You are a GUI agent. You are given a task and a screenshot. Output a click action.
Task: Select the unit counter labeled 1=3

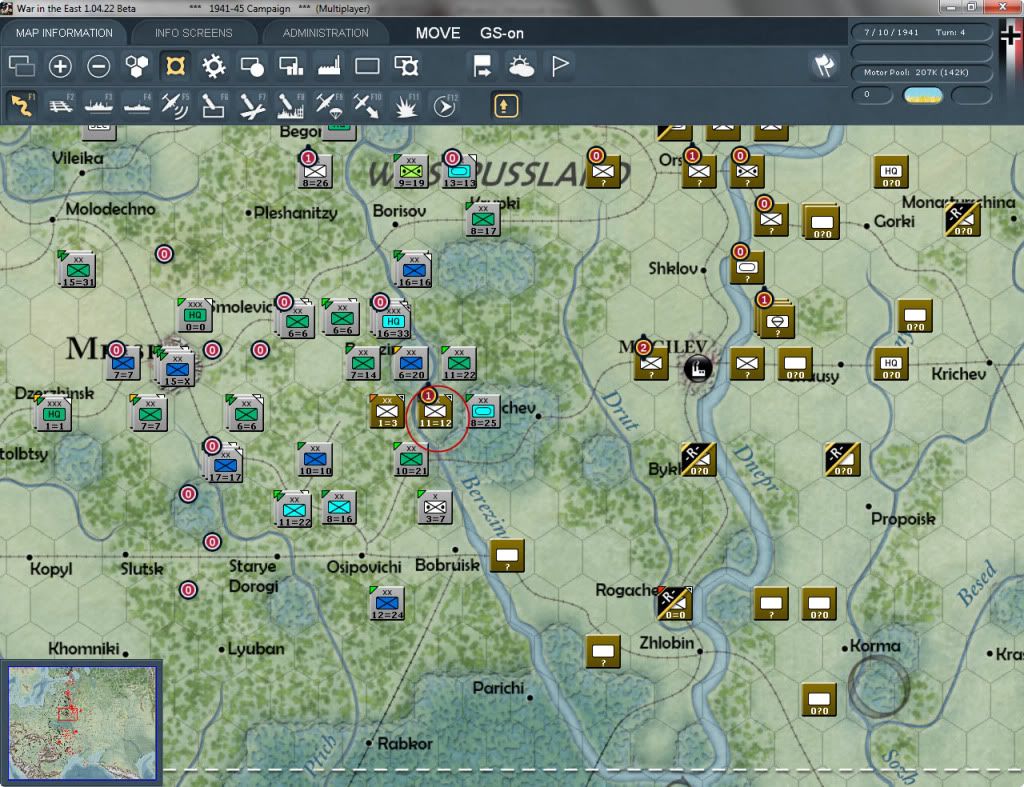coord(387,412)
